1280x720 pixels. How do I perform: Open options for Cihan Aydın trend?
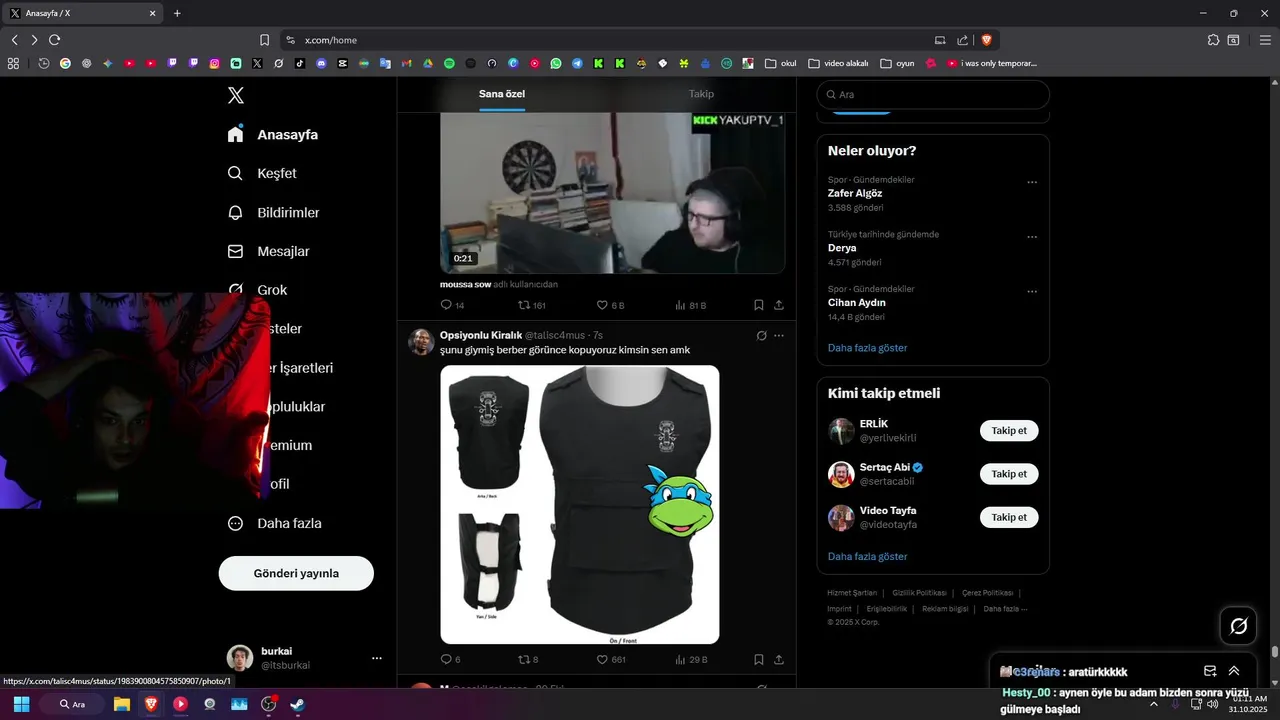1032,291
